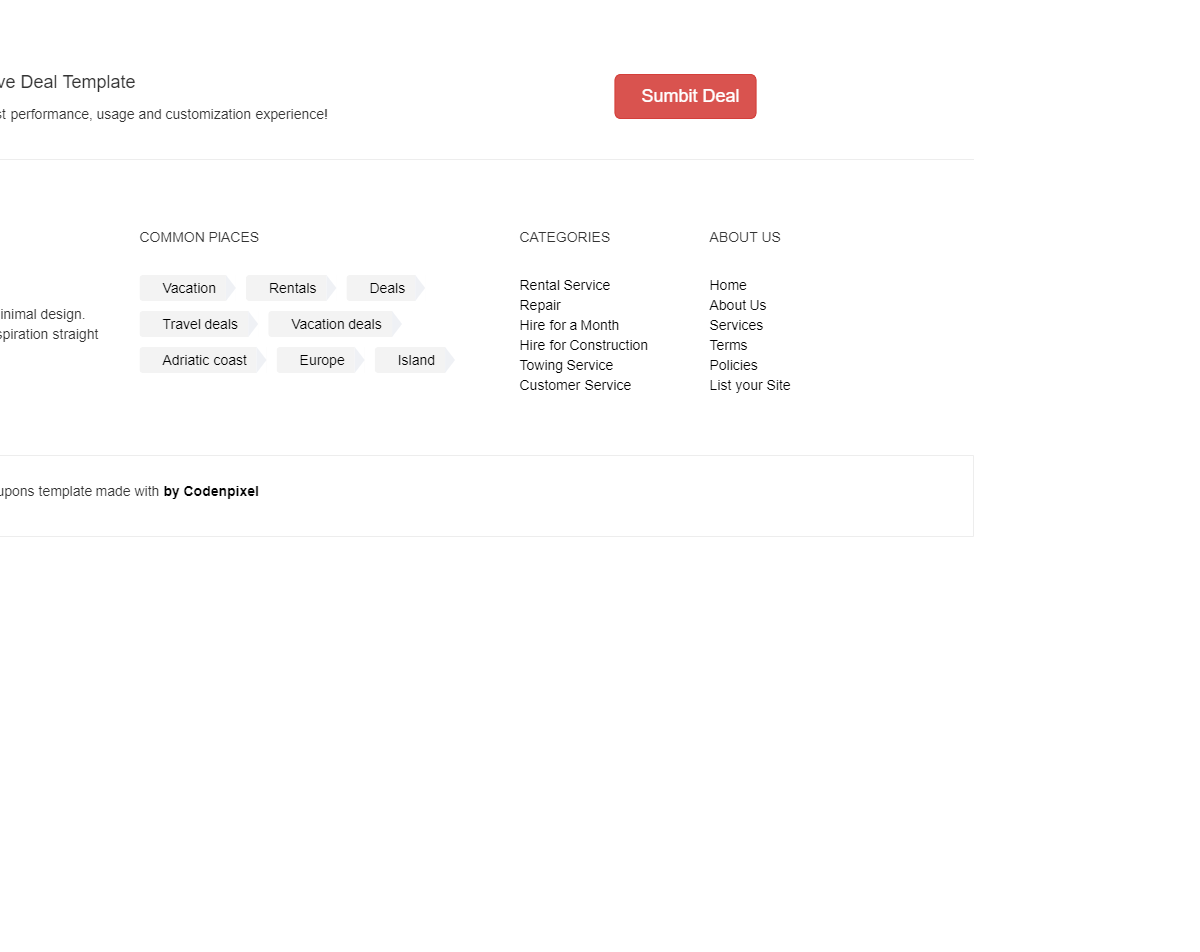Pick the Vacation deals tag
This screenshot has height=952, width=1200.
coord(335,324)
